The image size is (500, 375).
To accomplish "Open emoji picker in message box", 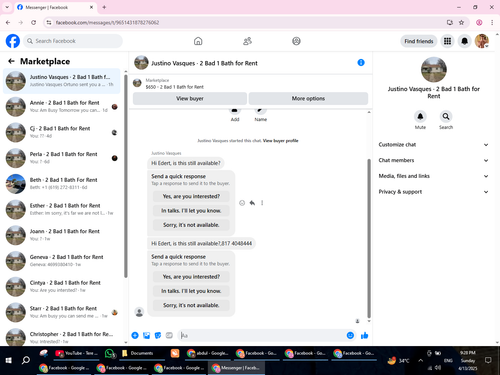I will pyautogui.click(x=350, y=335).
